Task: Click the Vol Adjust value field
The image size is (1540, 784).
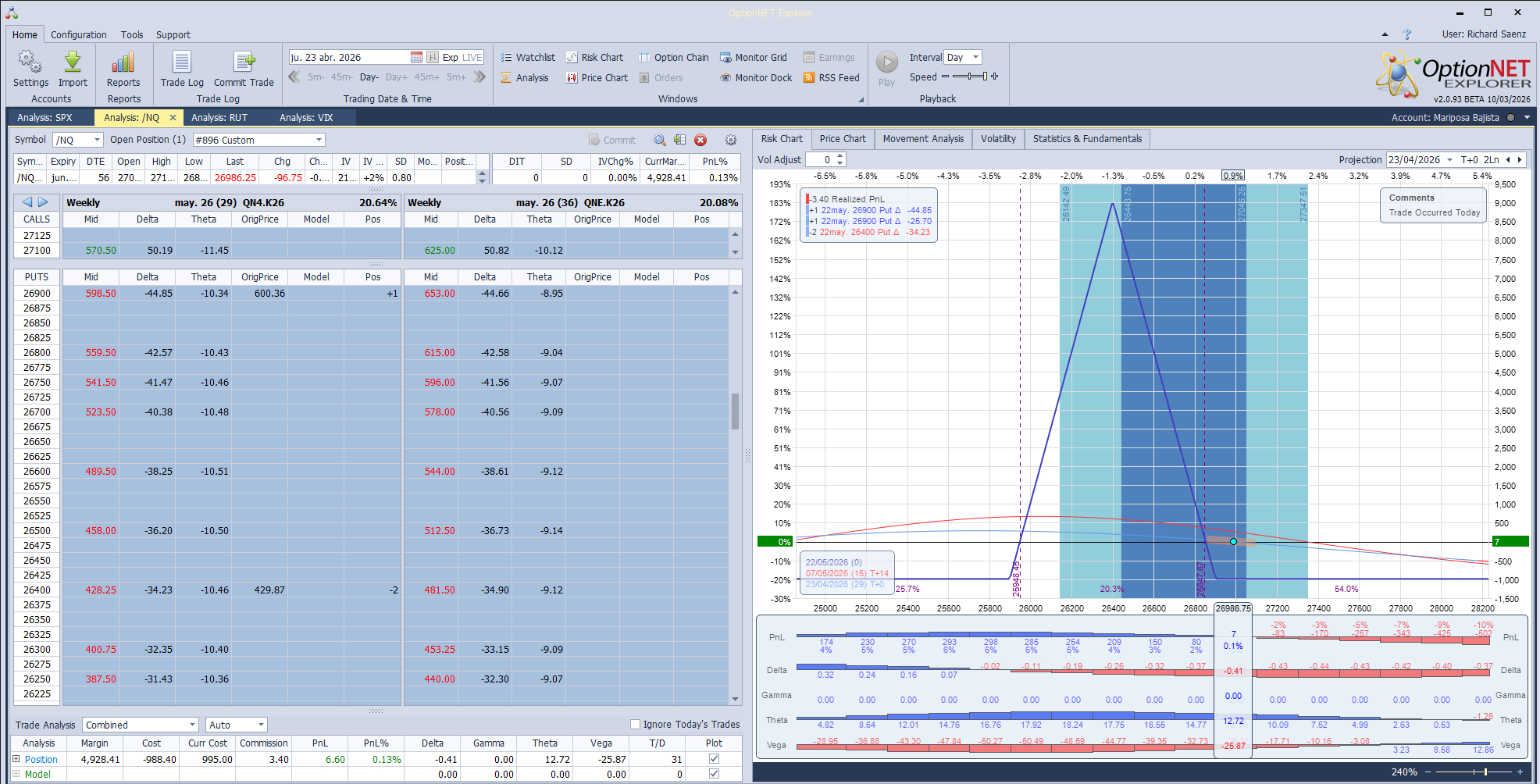Action: [820, 159]
